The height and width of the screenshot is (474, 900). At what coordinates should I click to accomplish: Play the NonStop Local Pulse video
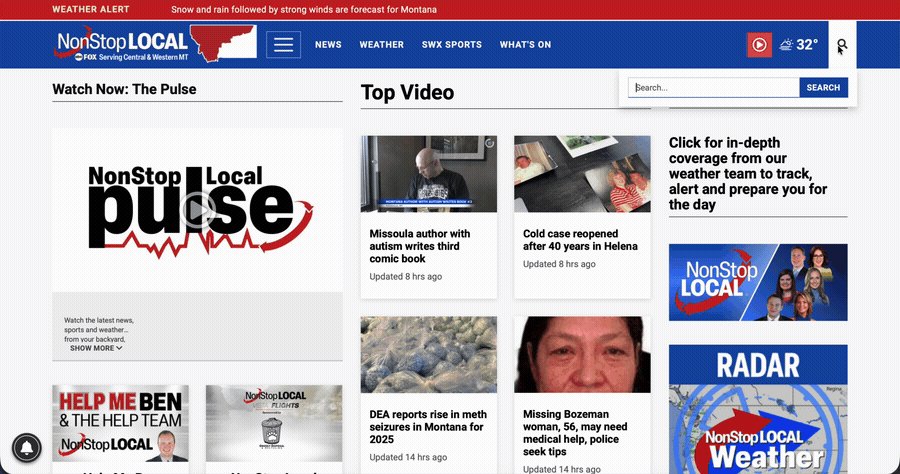point(197,210)
